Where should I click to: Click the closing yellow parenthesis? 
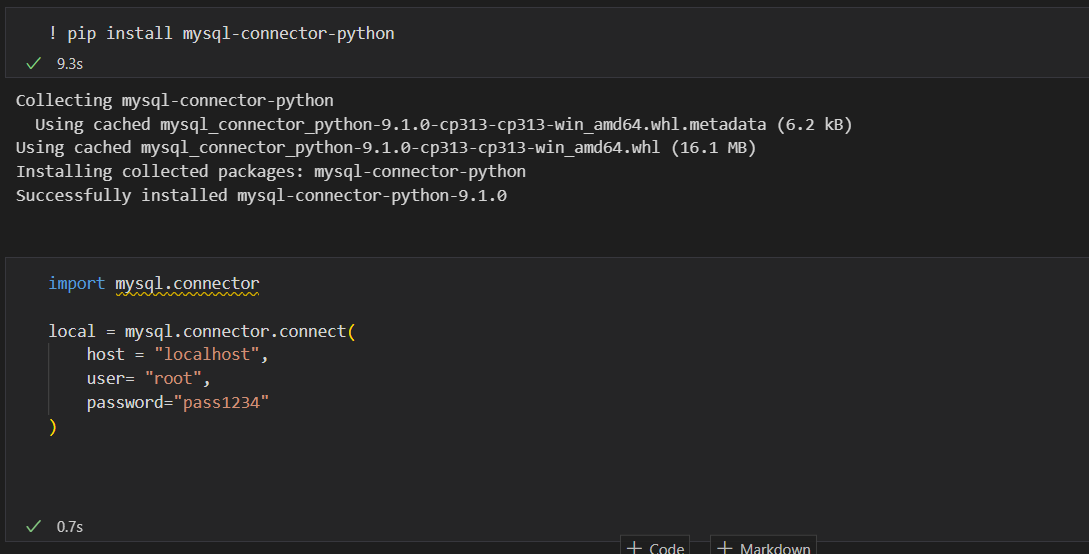[53, 427]
